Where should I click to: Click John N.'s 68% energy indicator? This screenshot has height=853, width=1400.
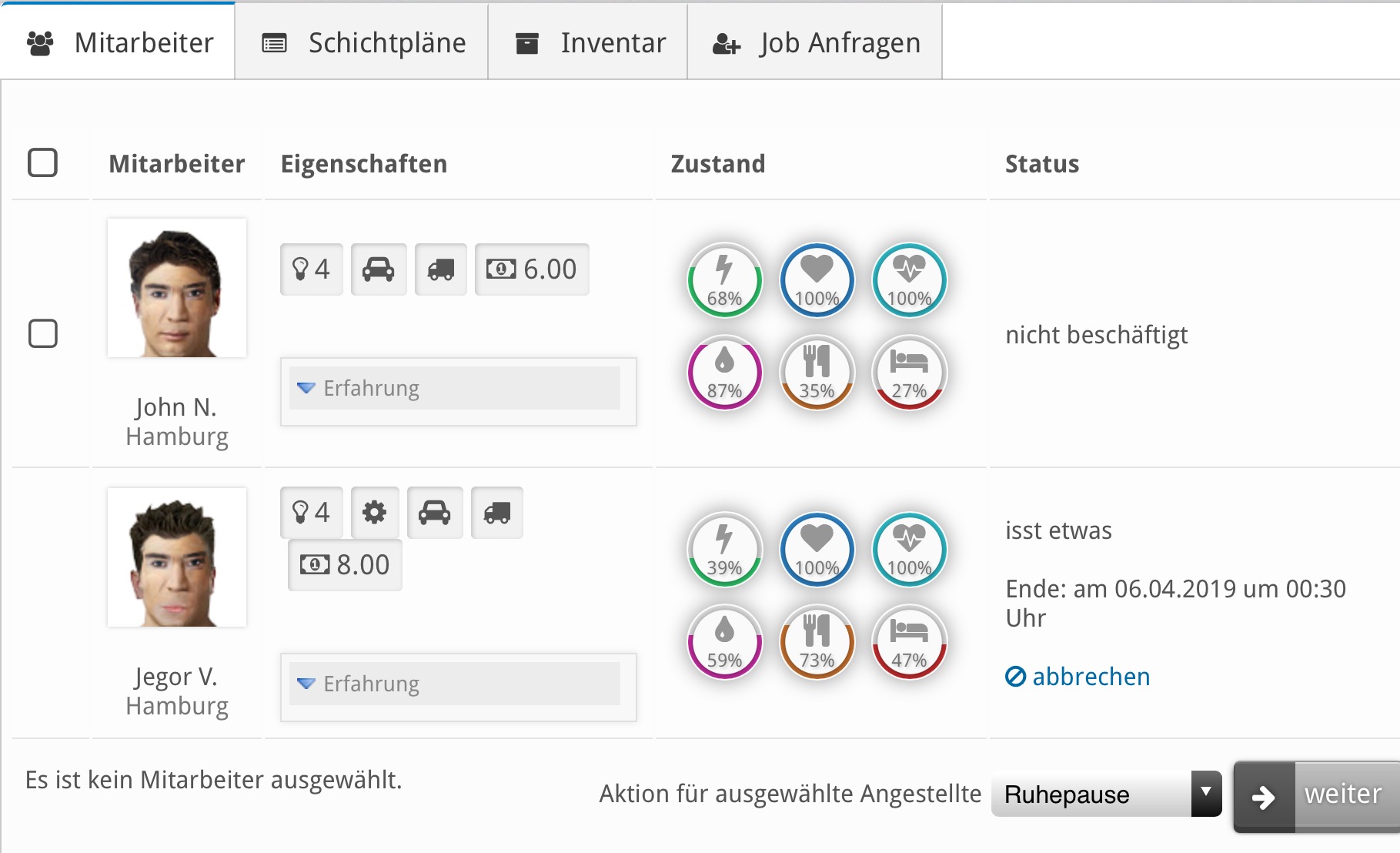tap(724, 281)
